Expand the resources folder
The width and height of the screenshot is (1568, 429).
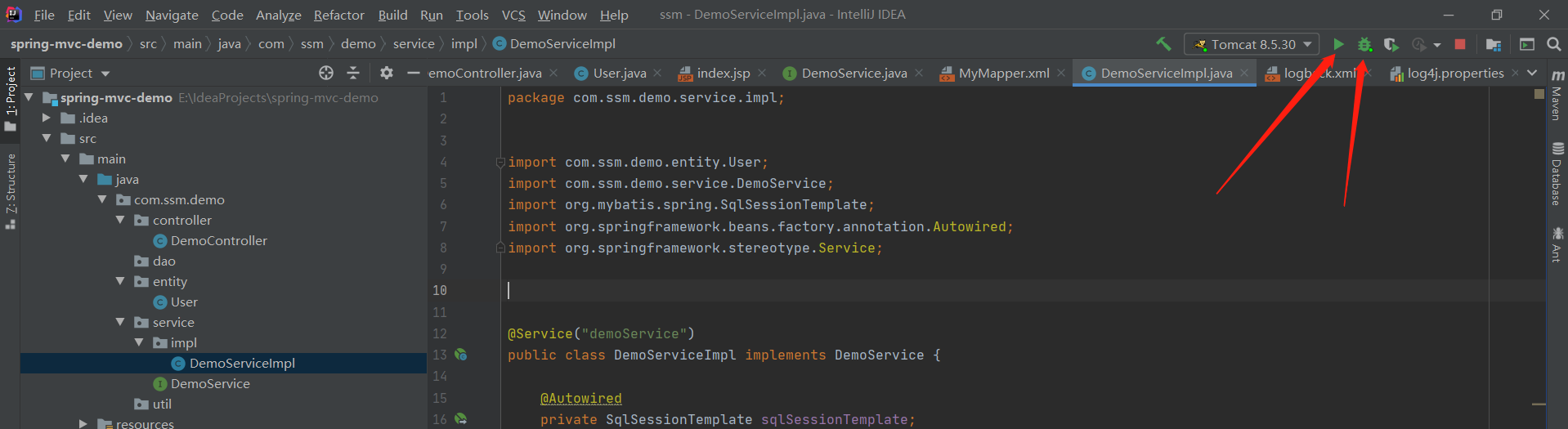[83, 423]
